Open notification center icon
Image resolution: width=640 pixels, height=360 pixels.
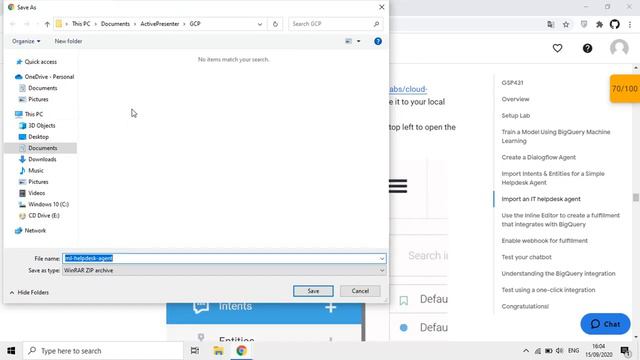(x=625, y=351)
